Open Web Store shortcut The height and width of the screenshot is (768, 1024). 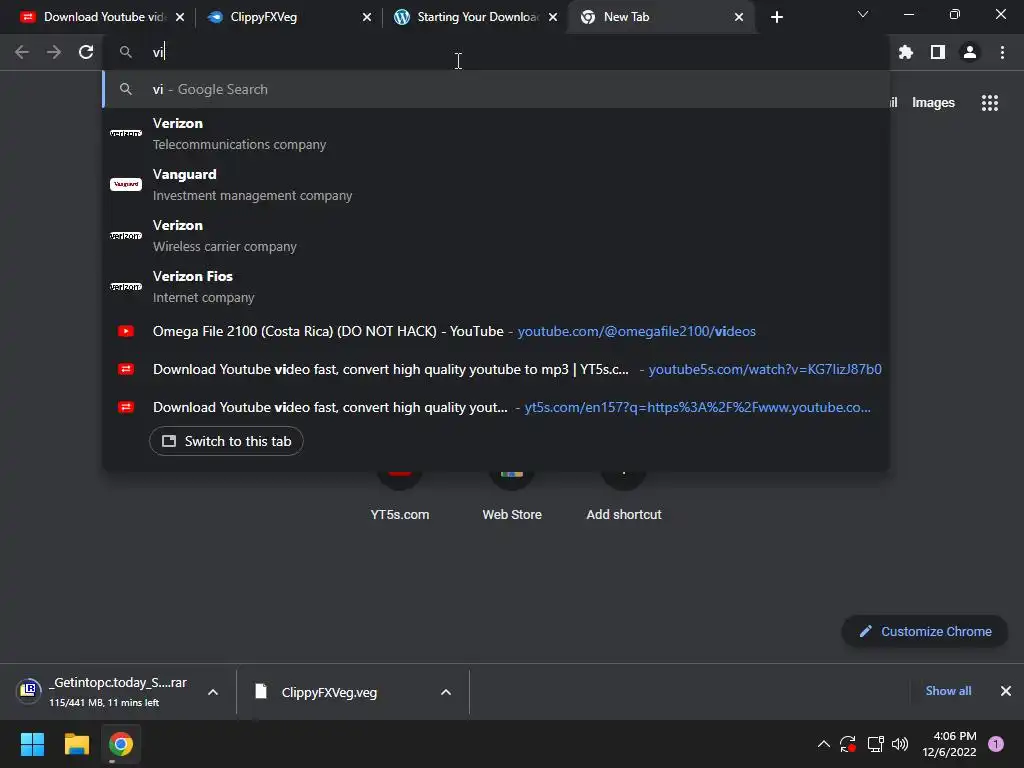pos(512,496)
